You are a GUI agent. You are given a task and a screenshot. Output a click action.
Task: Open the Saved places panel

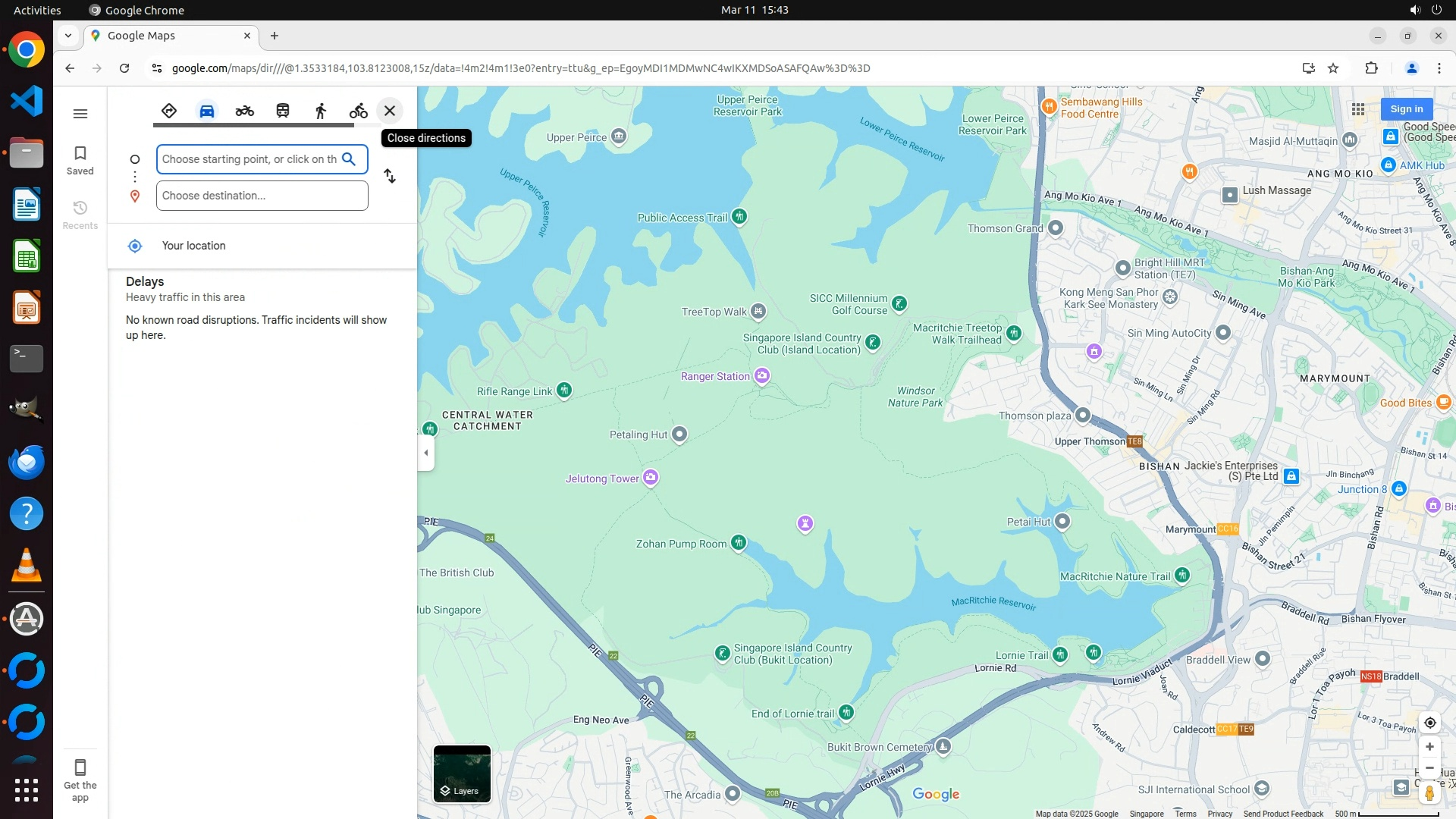pos(80,160)
